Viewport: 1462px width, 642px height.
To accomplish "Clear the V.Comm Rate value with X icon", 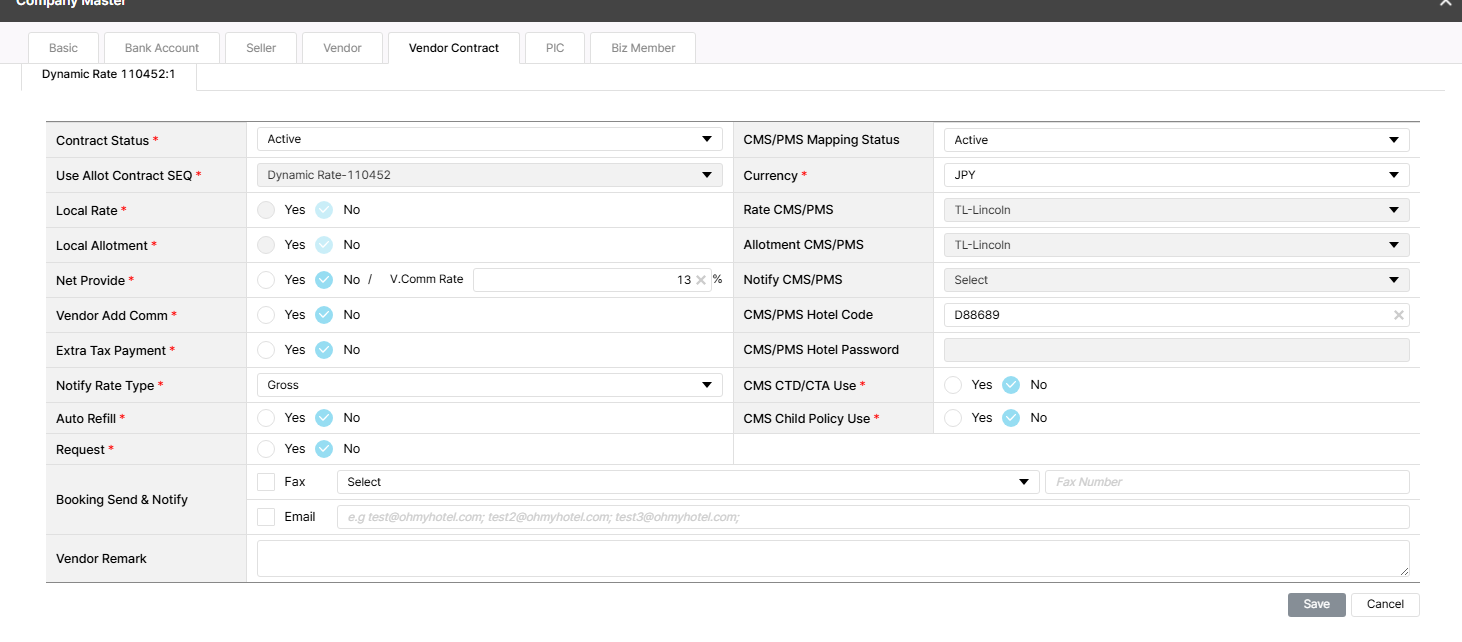I will click(701, 280).
